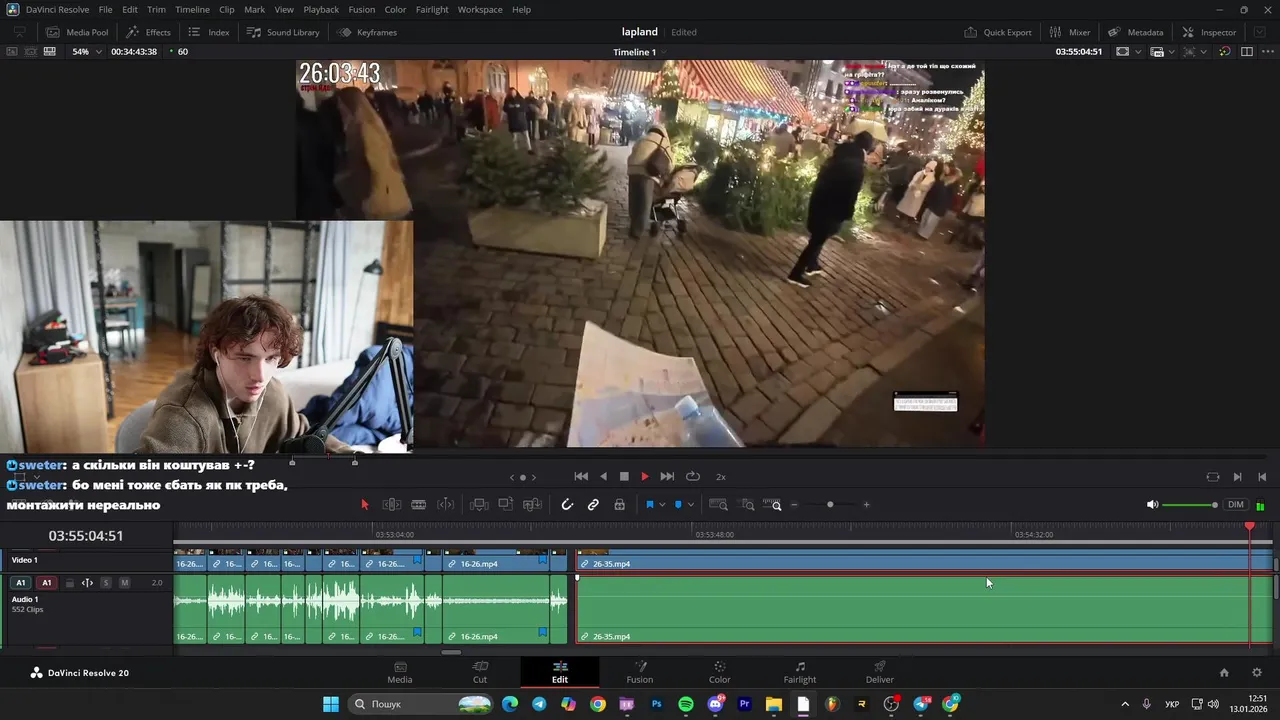Select the arrow Selection Mode tool
1280x720 pixels.
click(x=364, y=505)
